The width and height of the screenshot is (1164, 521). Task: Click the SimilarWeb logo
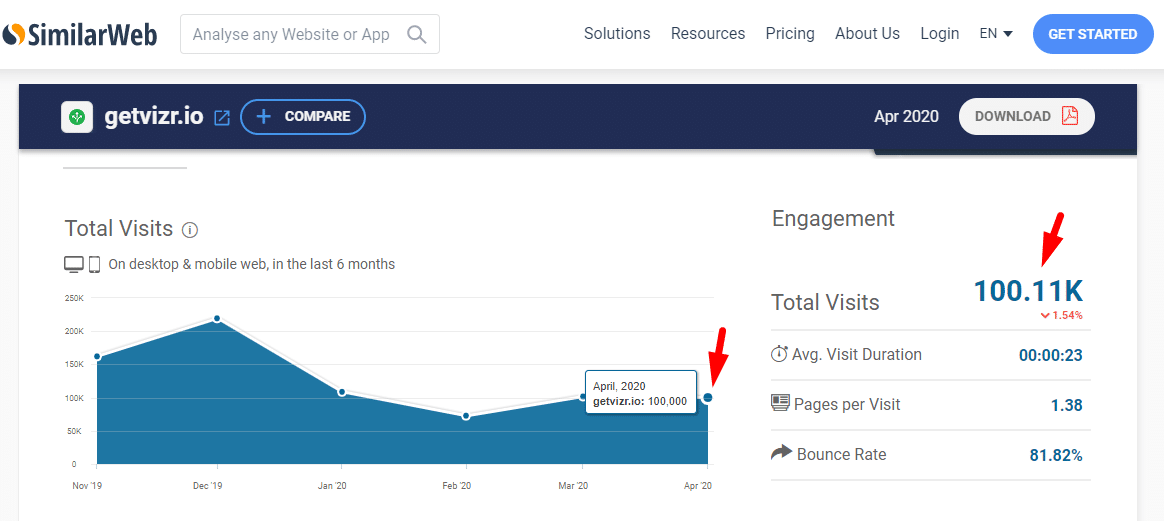(x=79, y=34)
